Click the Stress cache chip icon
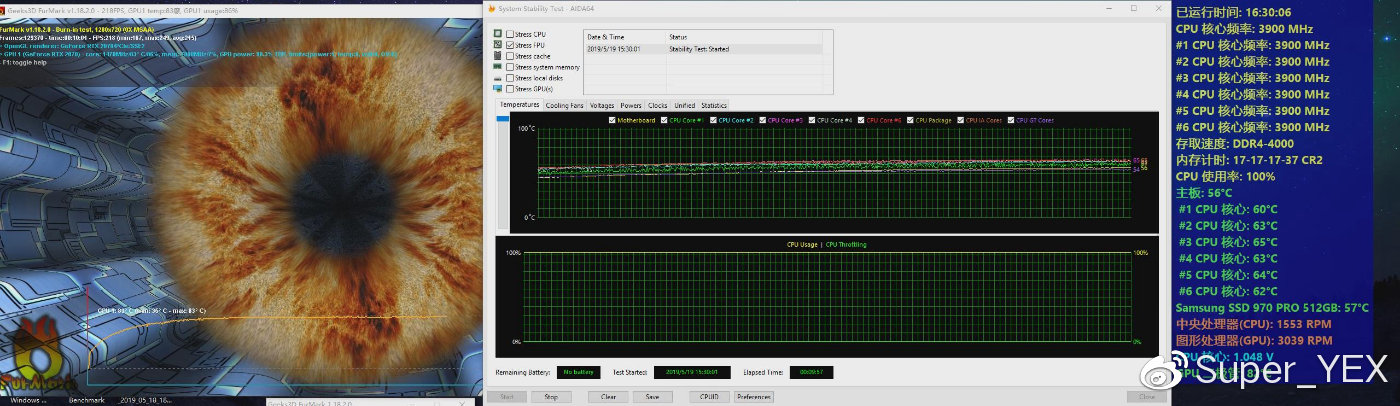Screen dimensions: 1400x406 pos(497,56)
